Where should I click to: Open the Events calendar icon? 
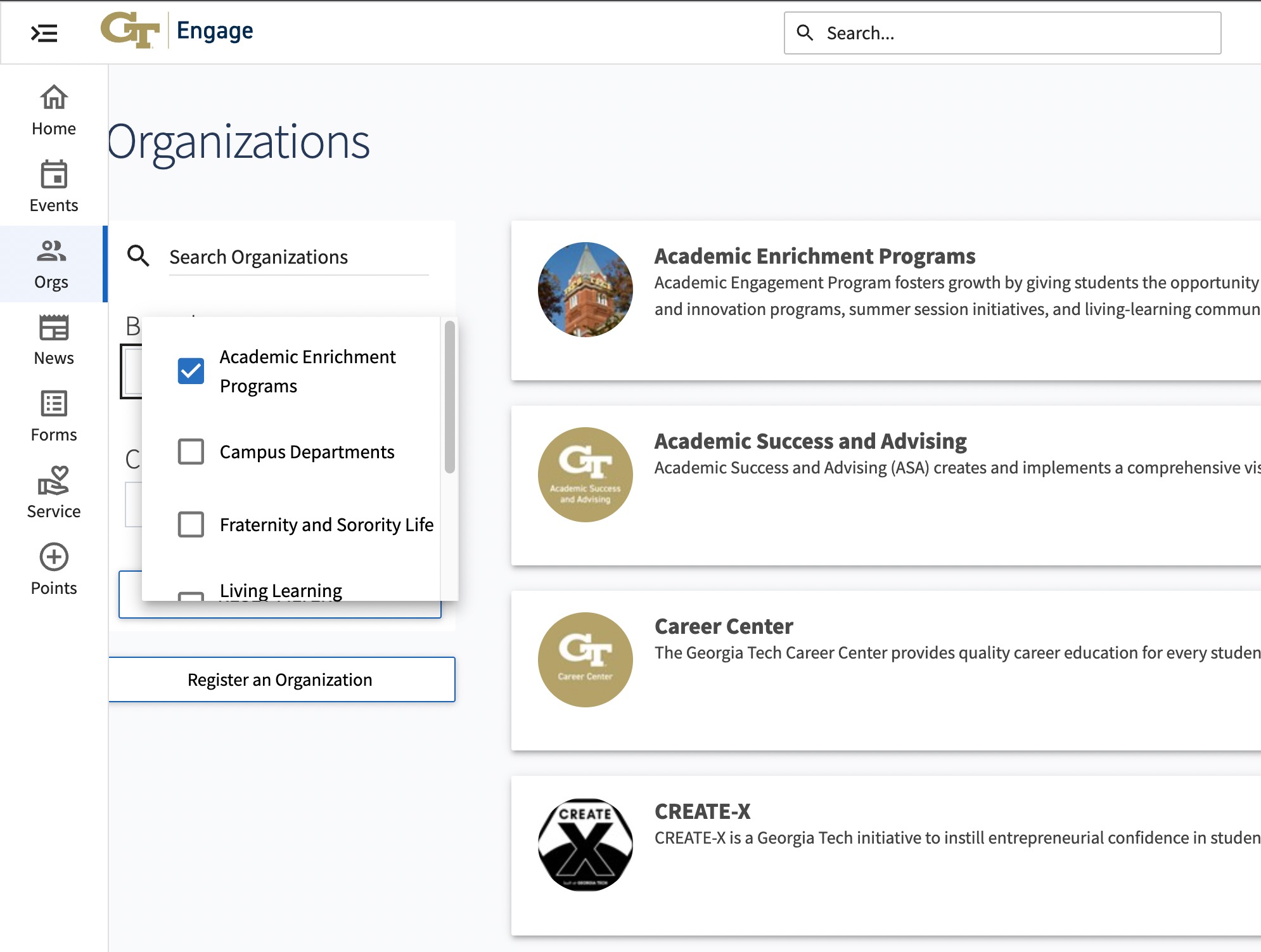point(54,174)
